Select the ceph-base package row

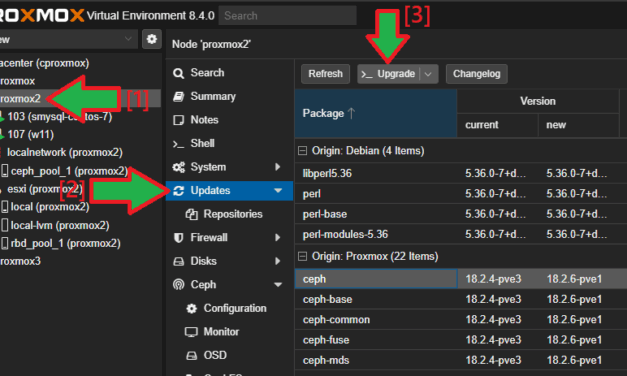pyautogui.click(x=461, y=299)
